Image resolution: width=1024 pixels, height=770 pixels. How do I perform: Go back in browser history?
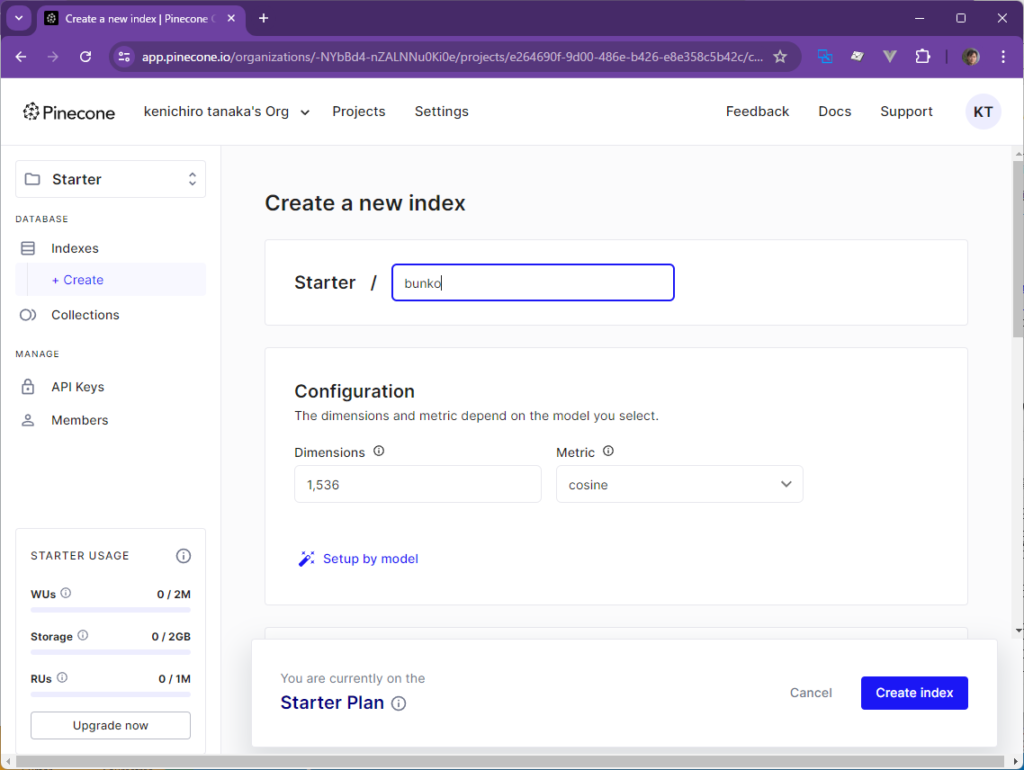21,57
